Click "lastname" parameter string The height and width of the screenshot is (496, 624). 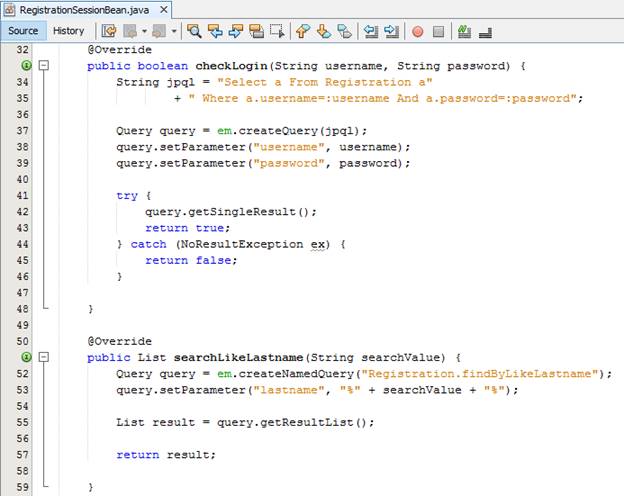289,390
